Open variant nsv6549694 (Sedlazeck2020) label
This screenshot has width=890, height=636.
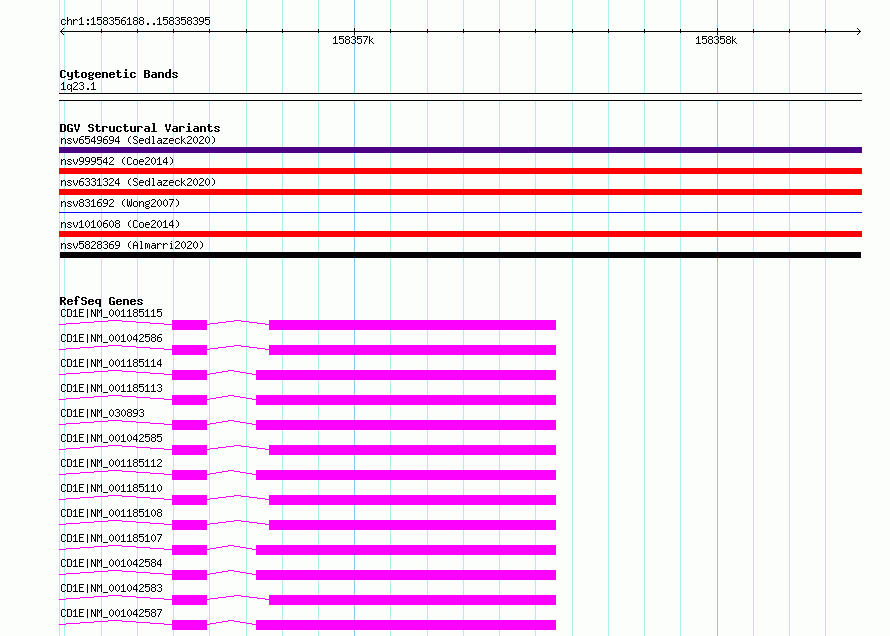pyautogui.click(x=138, y=140)
